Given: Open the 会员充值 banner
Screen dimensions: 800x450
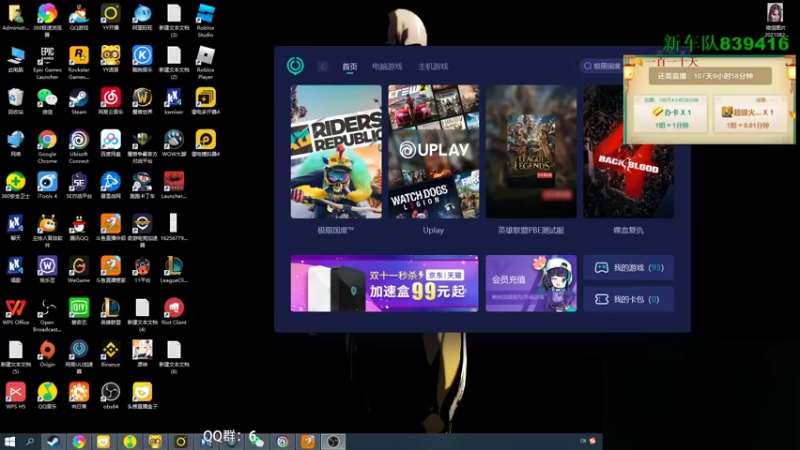Looking at the screenshot, I should coord(531,283).
